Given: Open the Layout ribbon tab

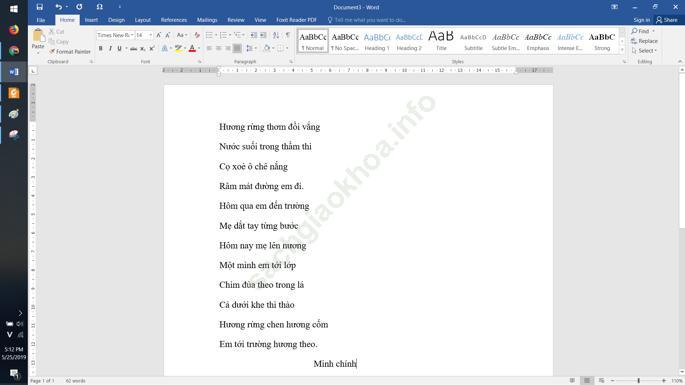Looking at the screenshot, I should click(x=142, y=20).
